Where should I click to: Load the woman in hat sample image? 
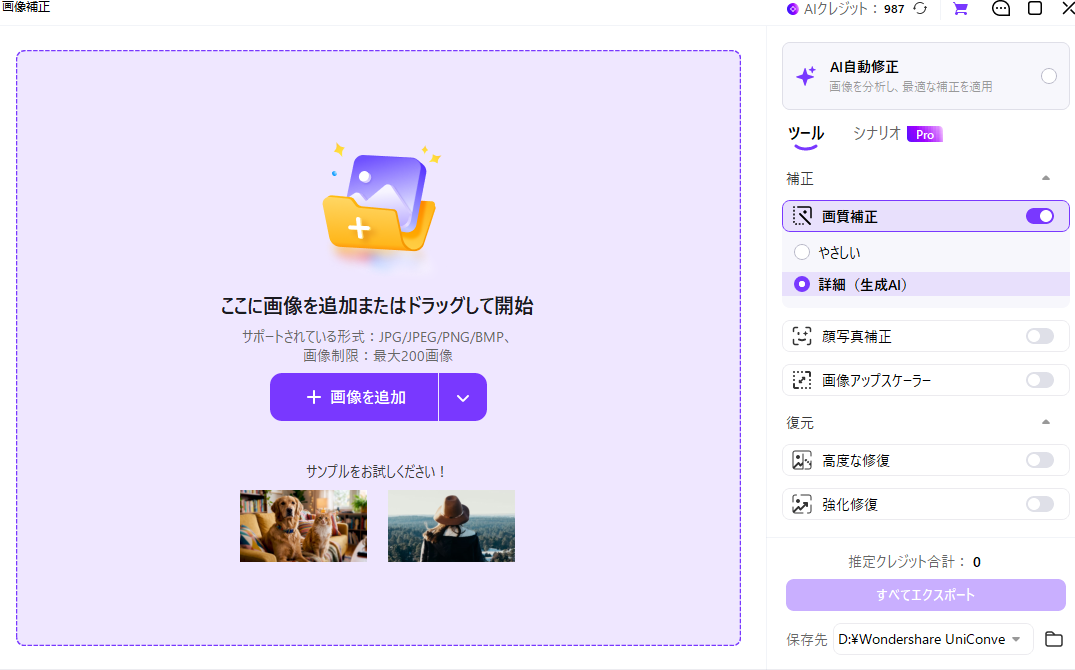click(x=451, y=526)
